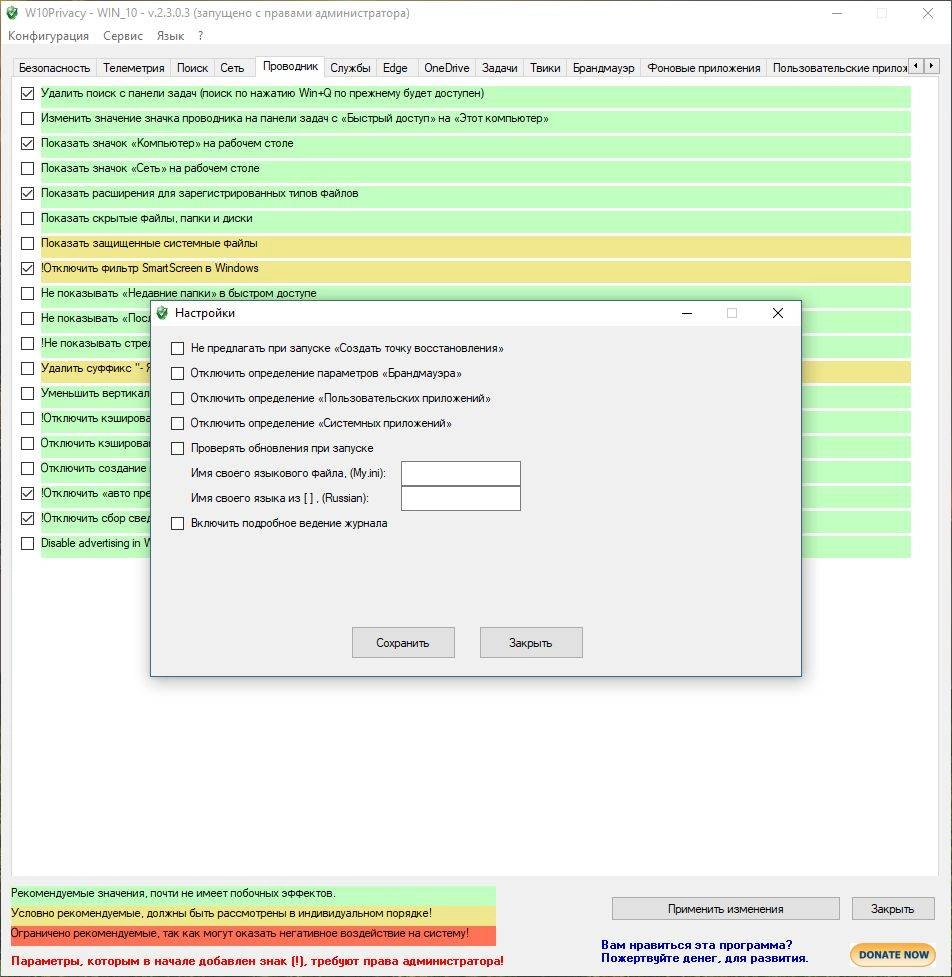Screen dimensions: 952x977
Task: Switch to the Сеть tab
Action: click(x=232, y=68)
